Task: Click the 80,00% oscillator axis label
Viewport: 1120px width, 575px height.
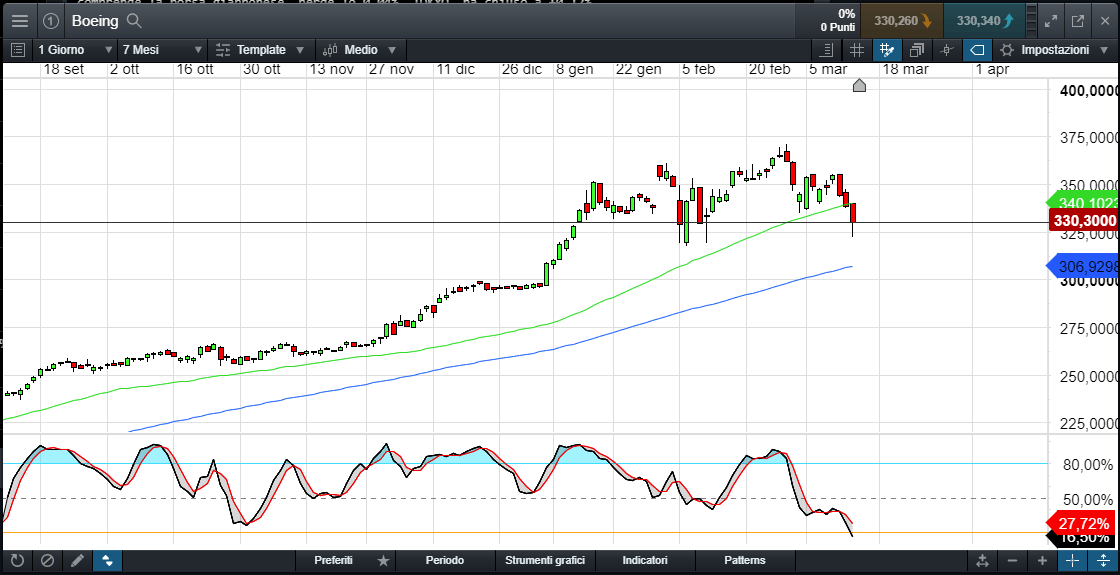Action: click(x=1089, y=465)
